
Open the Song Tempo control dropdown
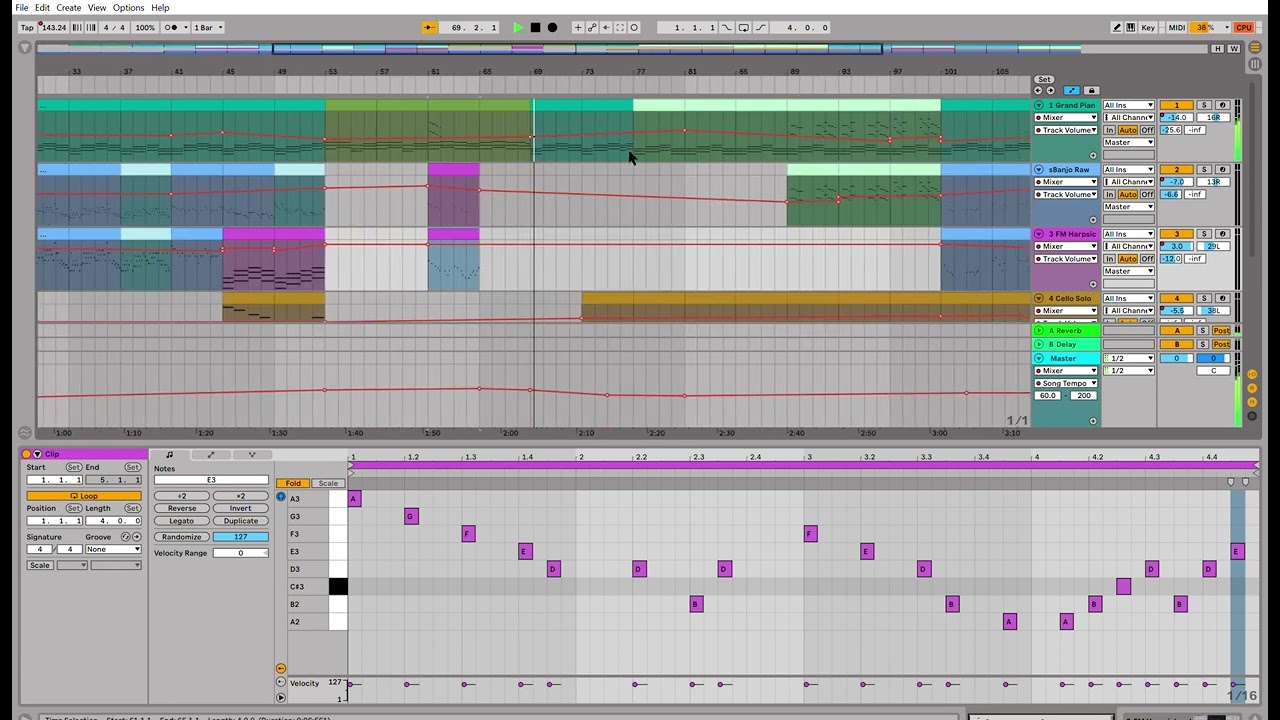click(x=1066, y=383)
